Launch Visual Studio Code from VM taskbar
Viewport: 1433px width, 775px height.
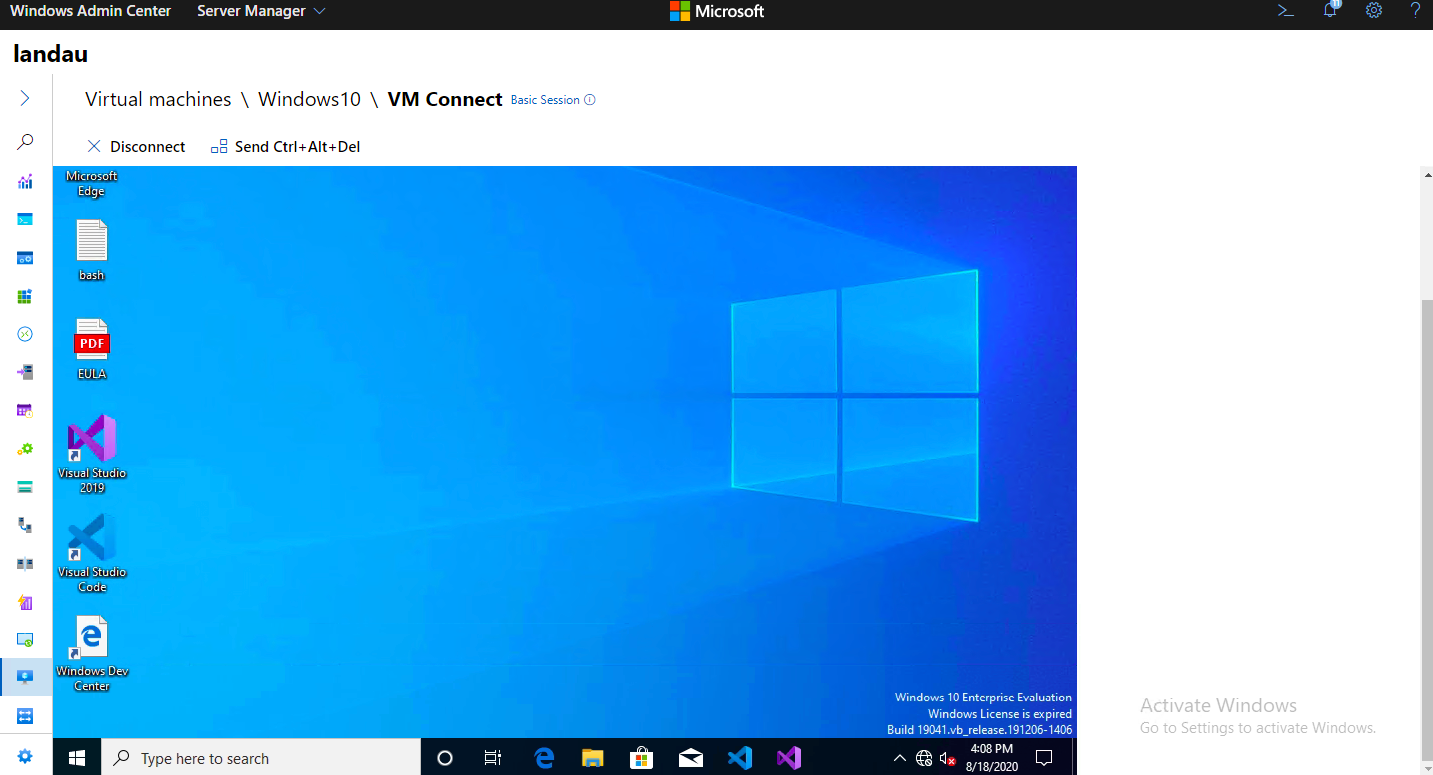[739, 758]
